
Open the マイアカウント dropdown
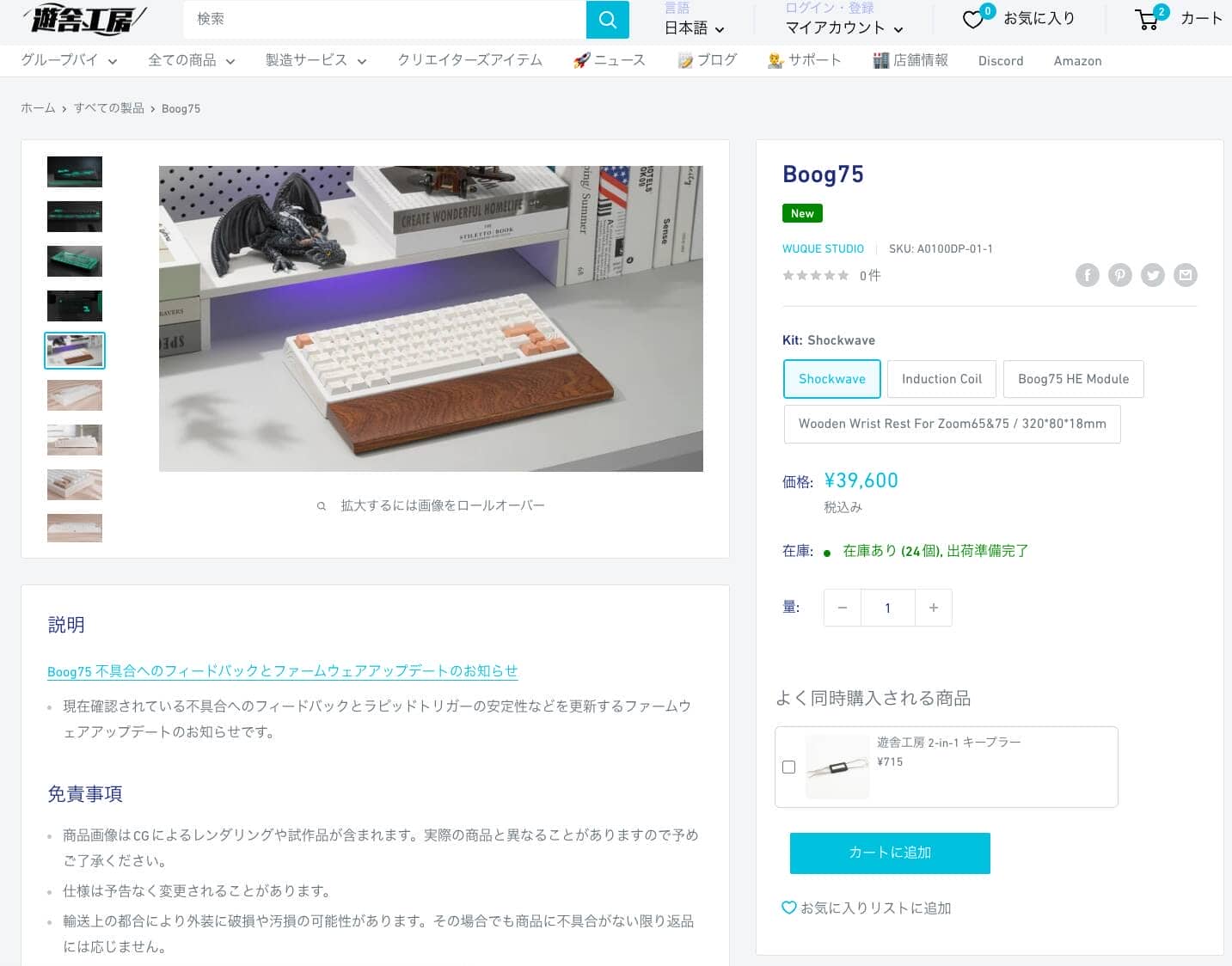843,28
